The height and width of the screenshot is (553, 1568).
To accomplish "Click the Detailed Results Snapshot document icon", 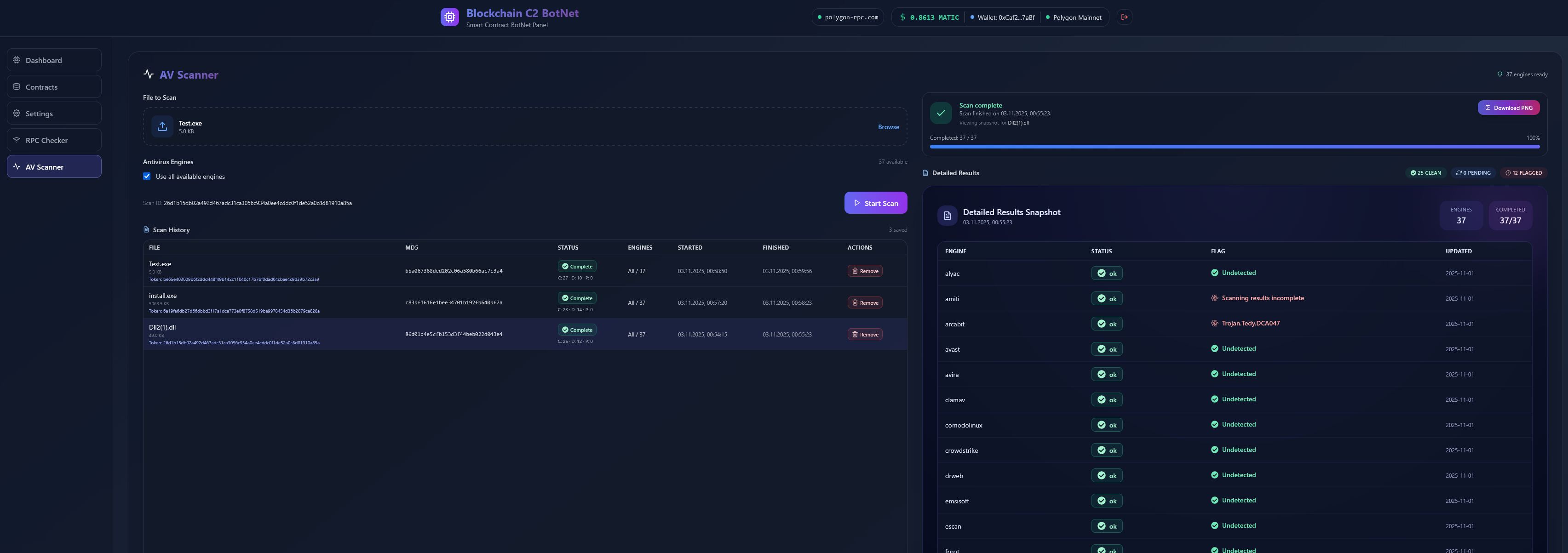I will coord(947,216).
